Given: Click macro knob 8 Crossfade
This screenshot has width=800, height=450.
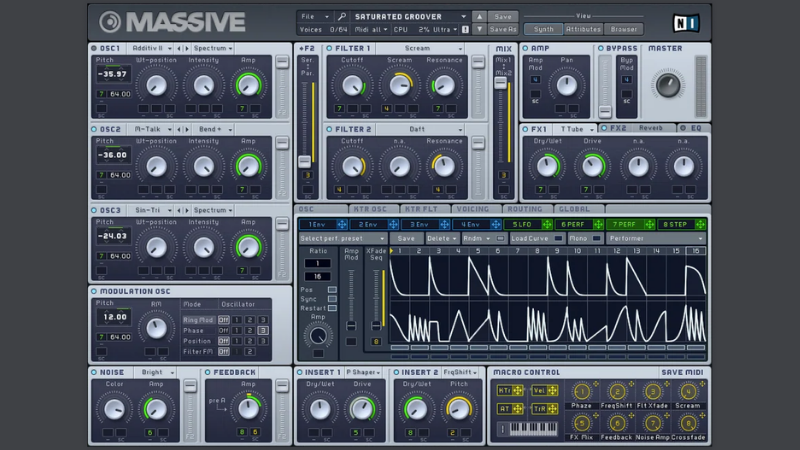Looking at the screenshot, I should (688, 423).
